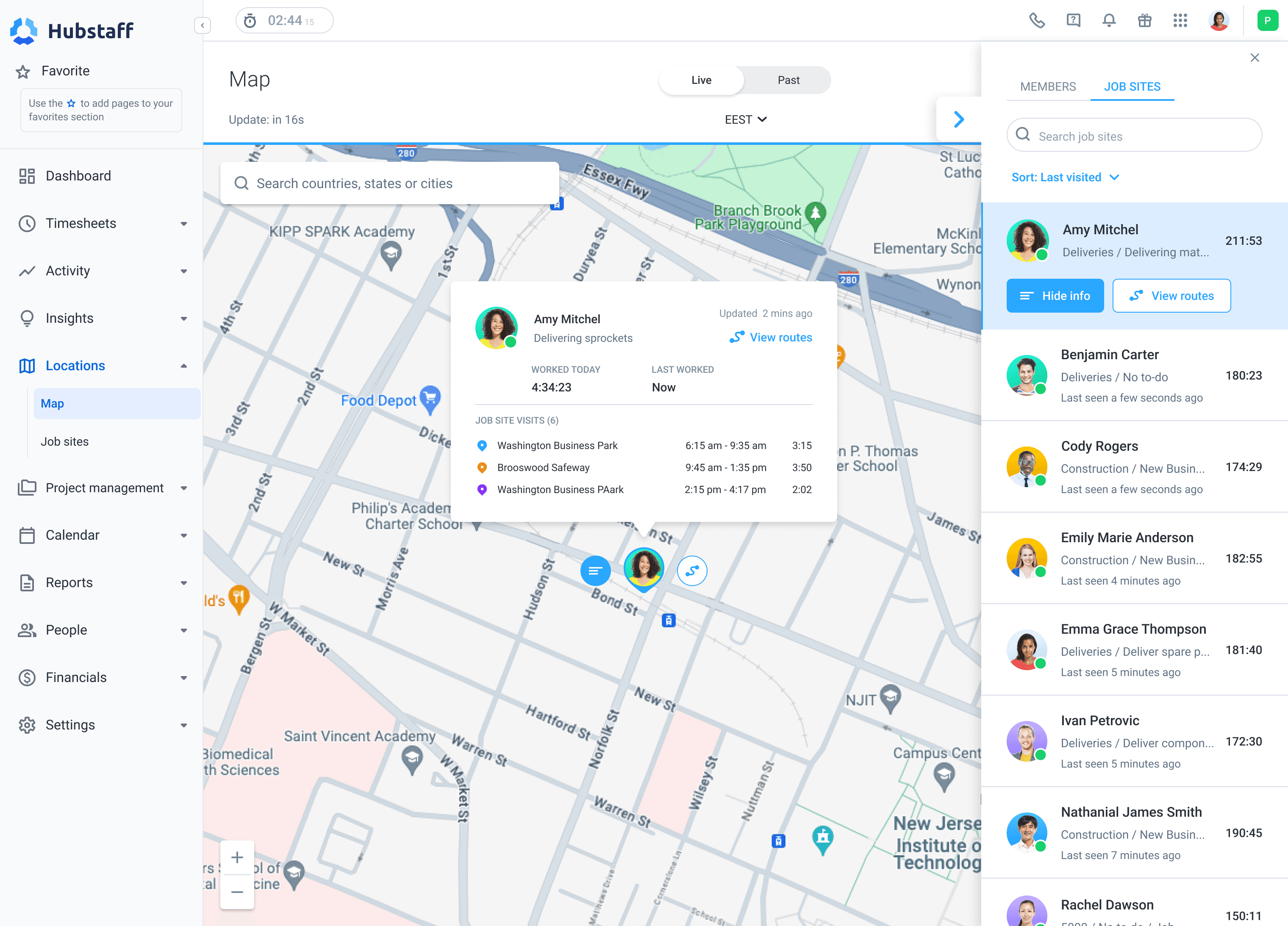This screenshot has width=1288, height=926.
Task: Click View routes button in side panel
Action: point(1171,295)
